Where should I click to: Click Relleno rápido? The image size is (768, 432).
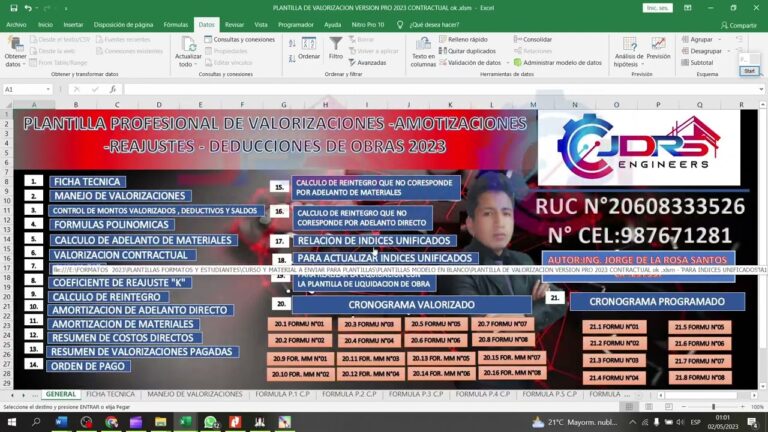pyautogui.click(x=463, y=39)
